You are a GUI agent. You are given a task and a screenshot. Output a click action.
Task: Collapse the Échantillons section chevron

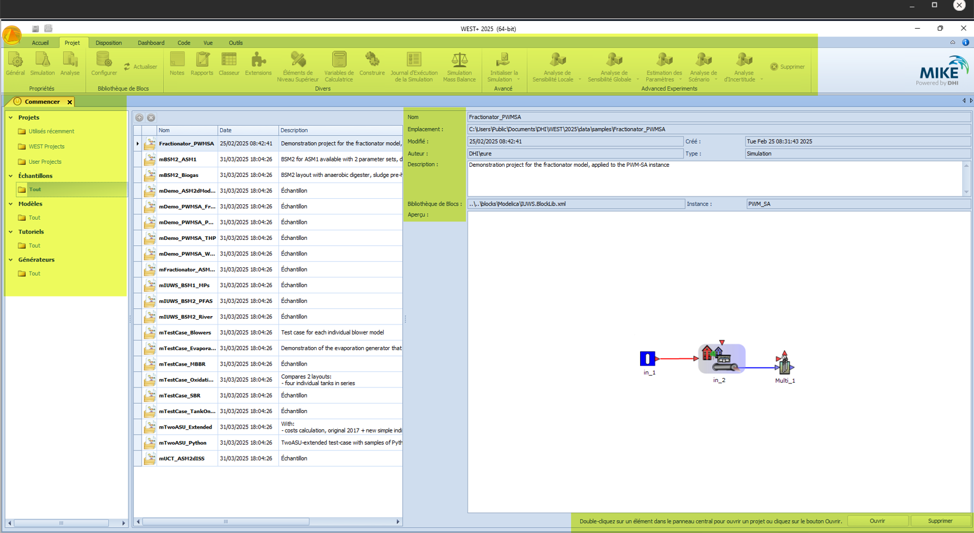[x=11, y=176]
